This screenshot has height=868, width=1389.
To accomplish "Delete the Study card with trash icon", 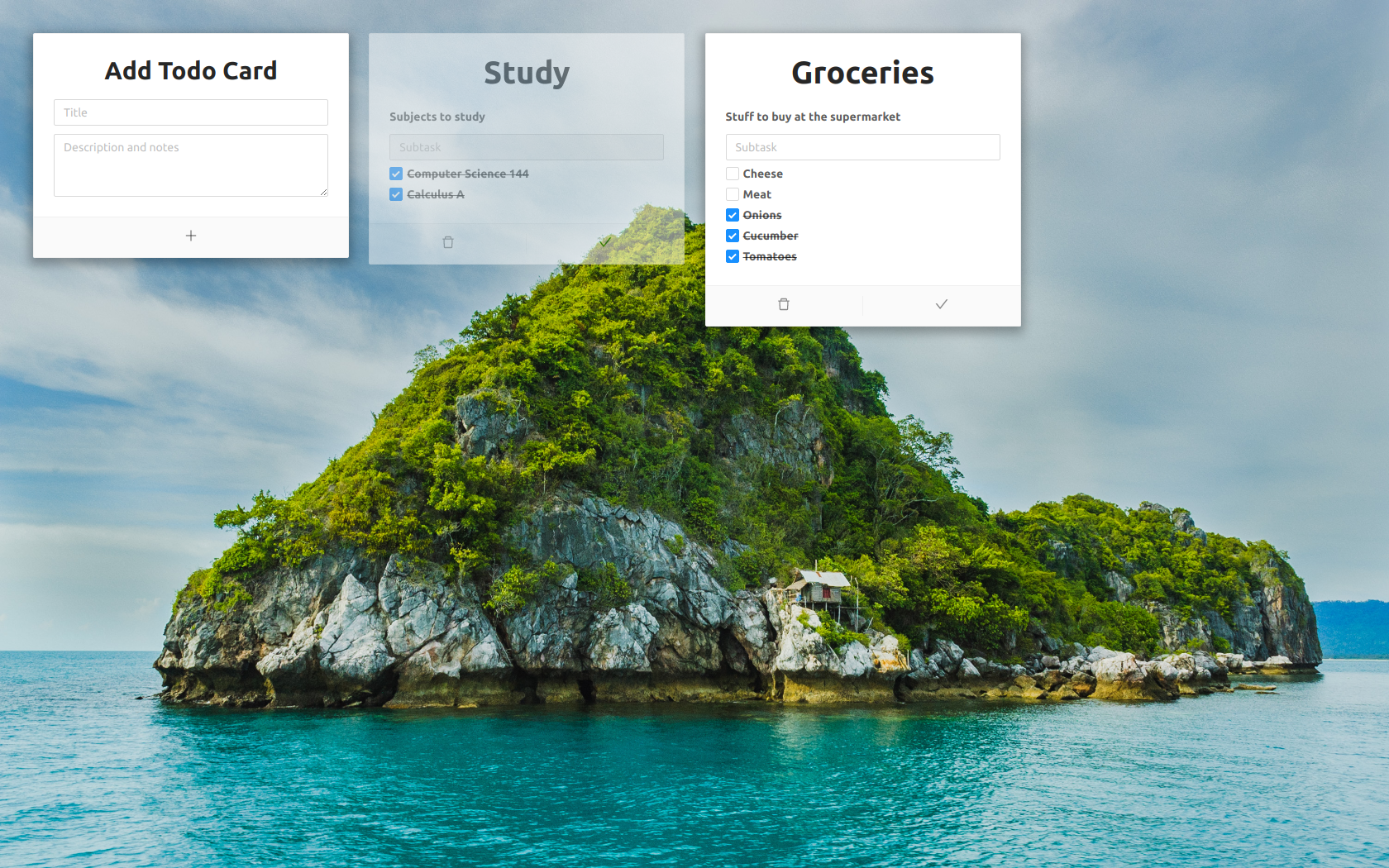I will point(448,242).
